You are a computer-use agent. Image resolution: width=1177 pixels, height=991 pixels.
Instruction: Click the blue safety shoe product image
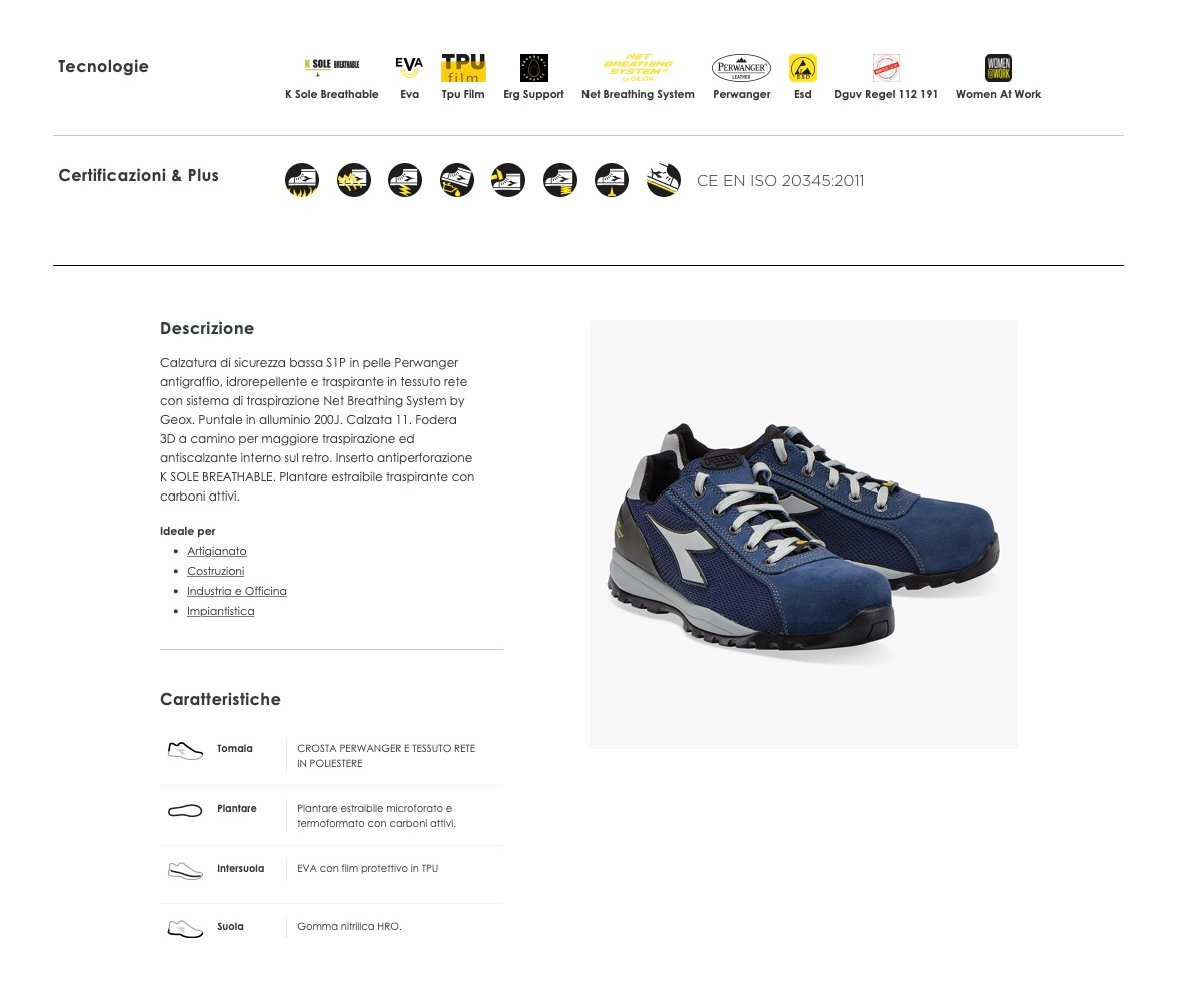click(x=804, y=534)
